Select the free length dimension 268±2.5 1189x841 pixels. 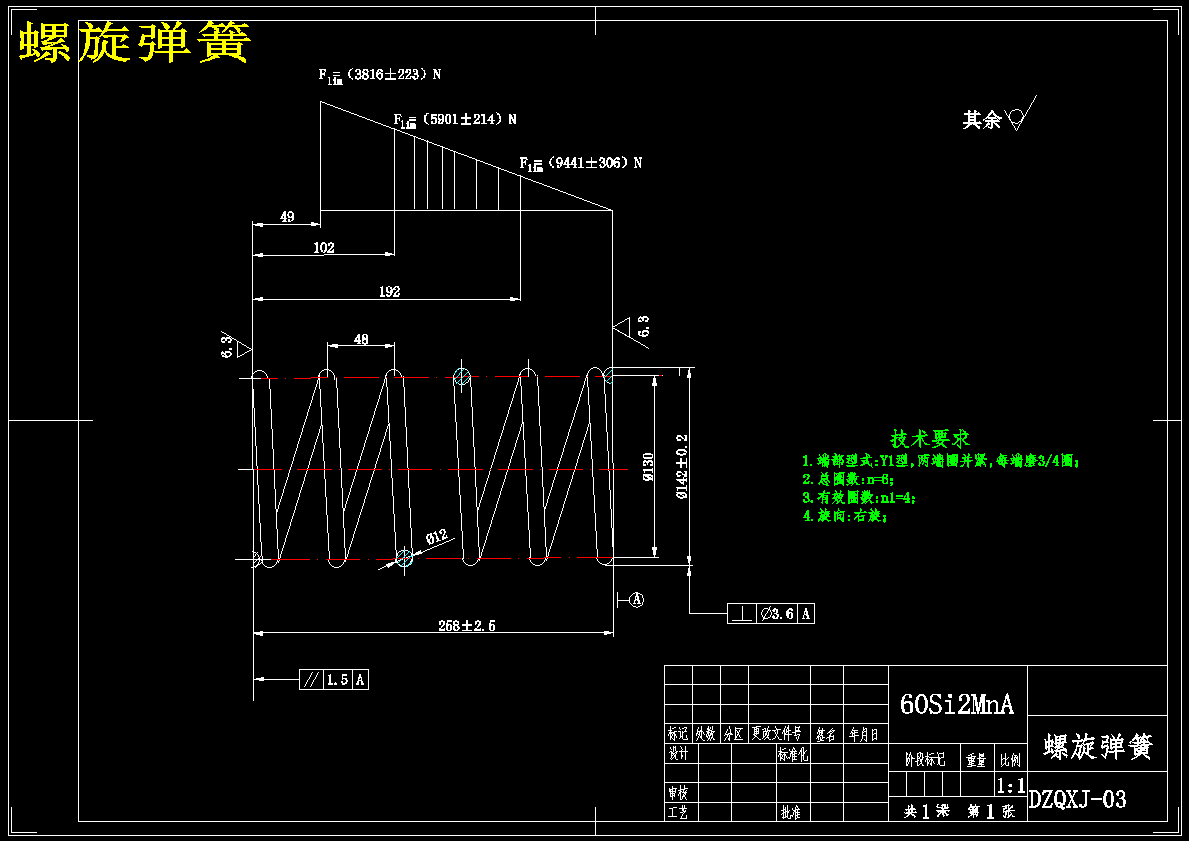click(467, 626)
